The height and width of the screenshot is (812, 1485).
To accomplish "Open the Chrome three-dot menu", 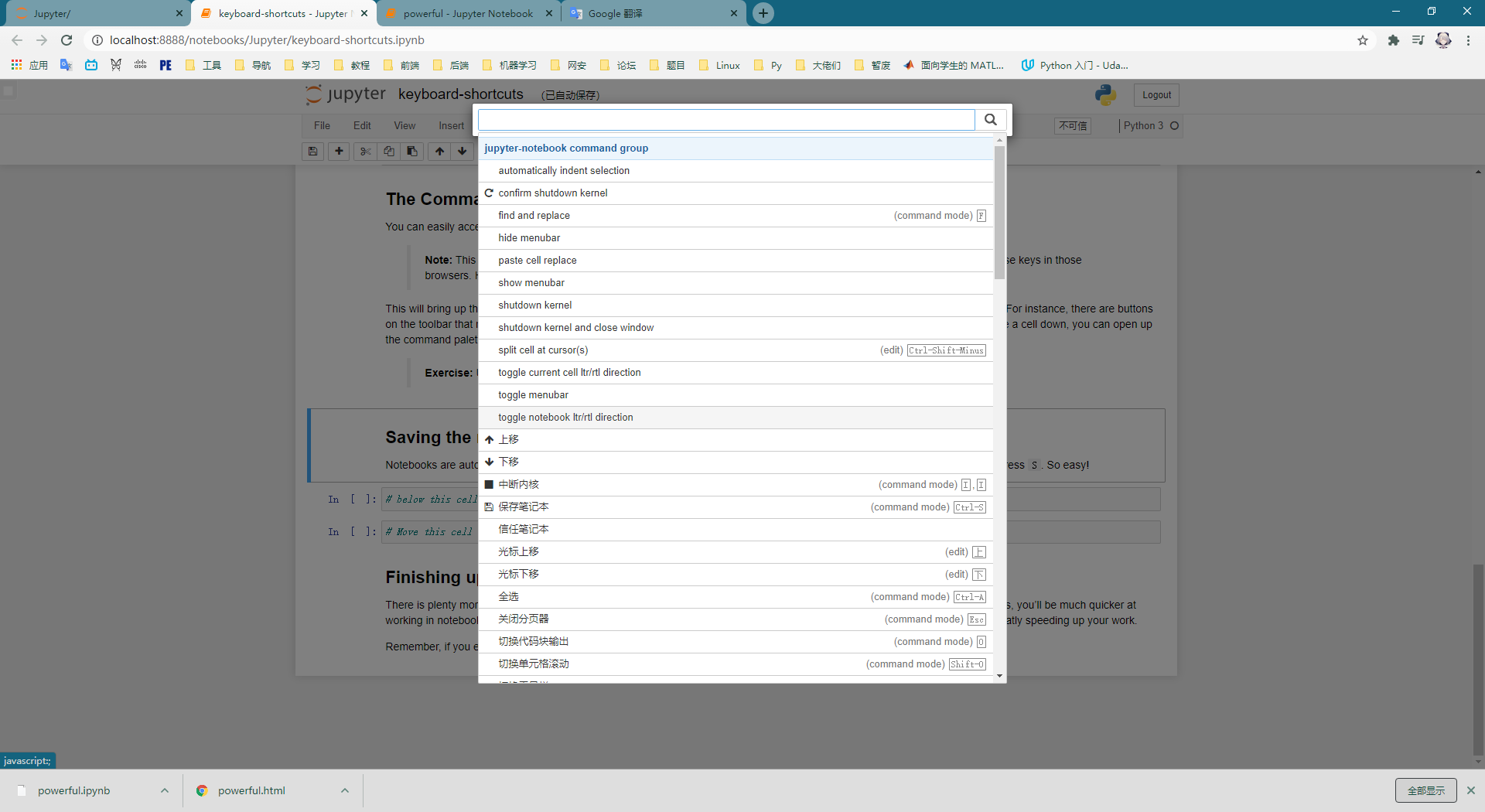I will click(1468, 40).
